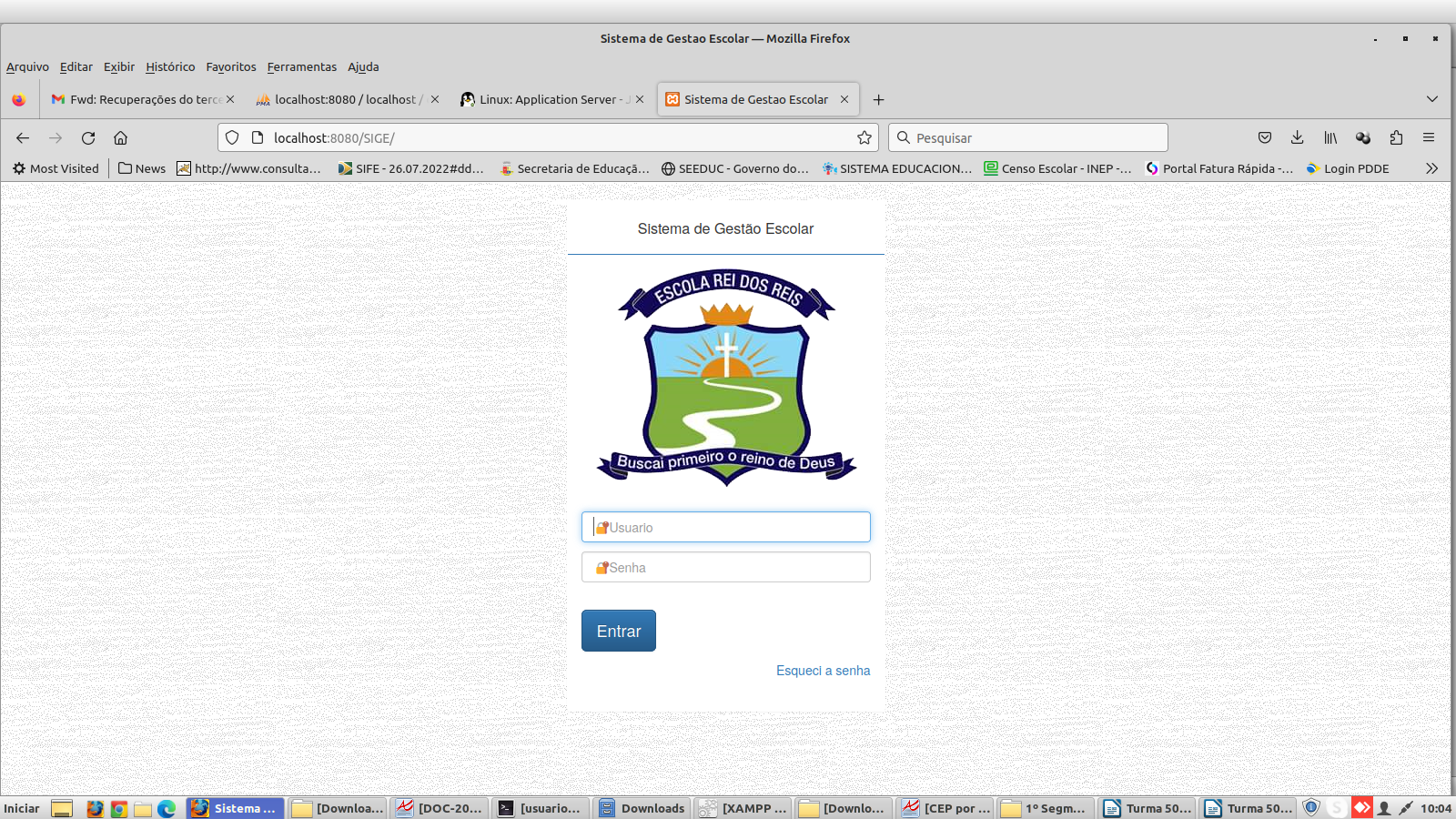Open the Editar menu
This screenshot has height=819, width=1456.
(x=76, y=66)
